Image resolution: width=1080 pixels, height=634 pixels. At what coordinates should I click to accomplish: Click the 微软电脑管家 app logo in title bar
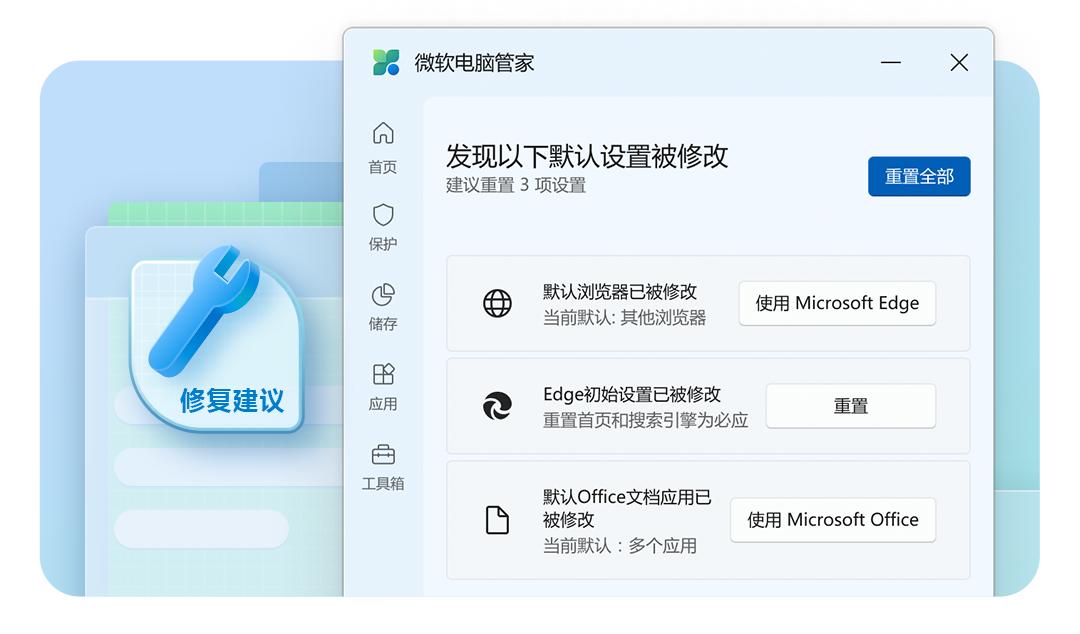(x=387, y=61)
